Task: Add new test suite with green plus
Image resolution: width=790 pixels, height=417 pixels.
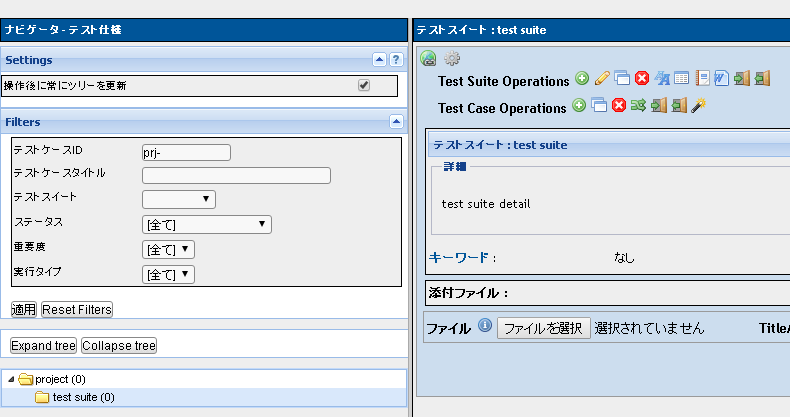Action: 582,78
